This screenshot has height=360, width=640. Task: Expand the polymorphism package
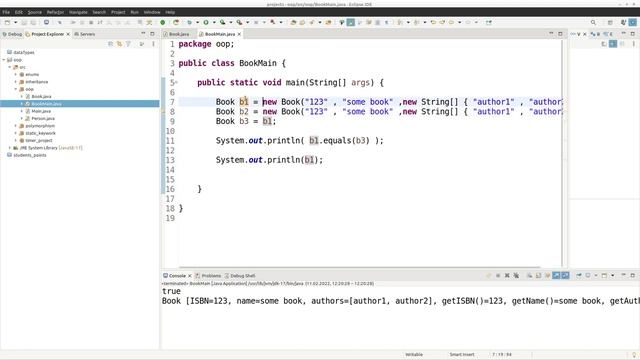pos(16,126)
